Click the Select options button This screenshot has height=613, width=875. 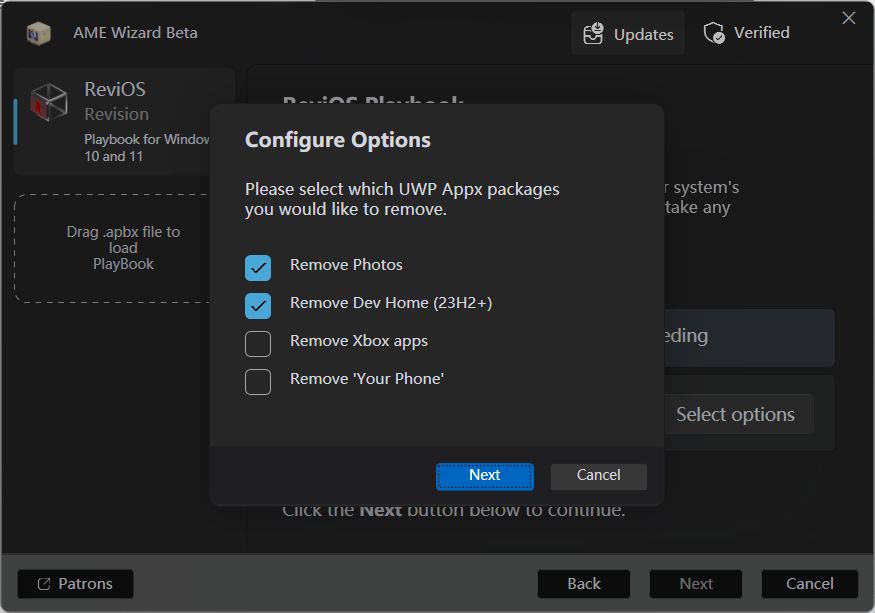click(x=735, y=414)
